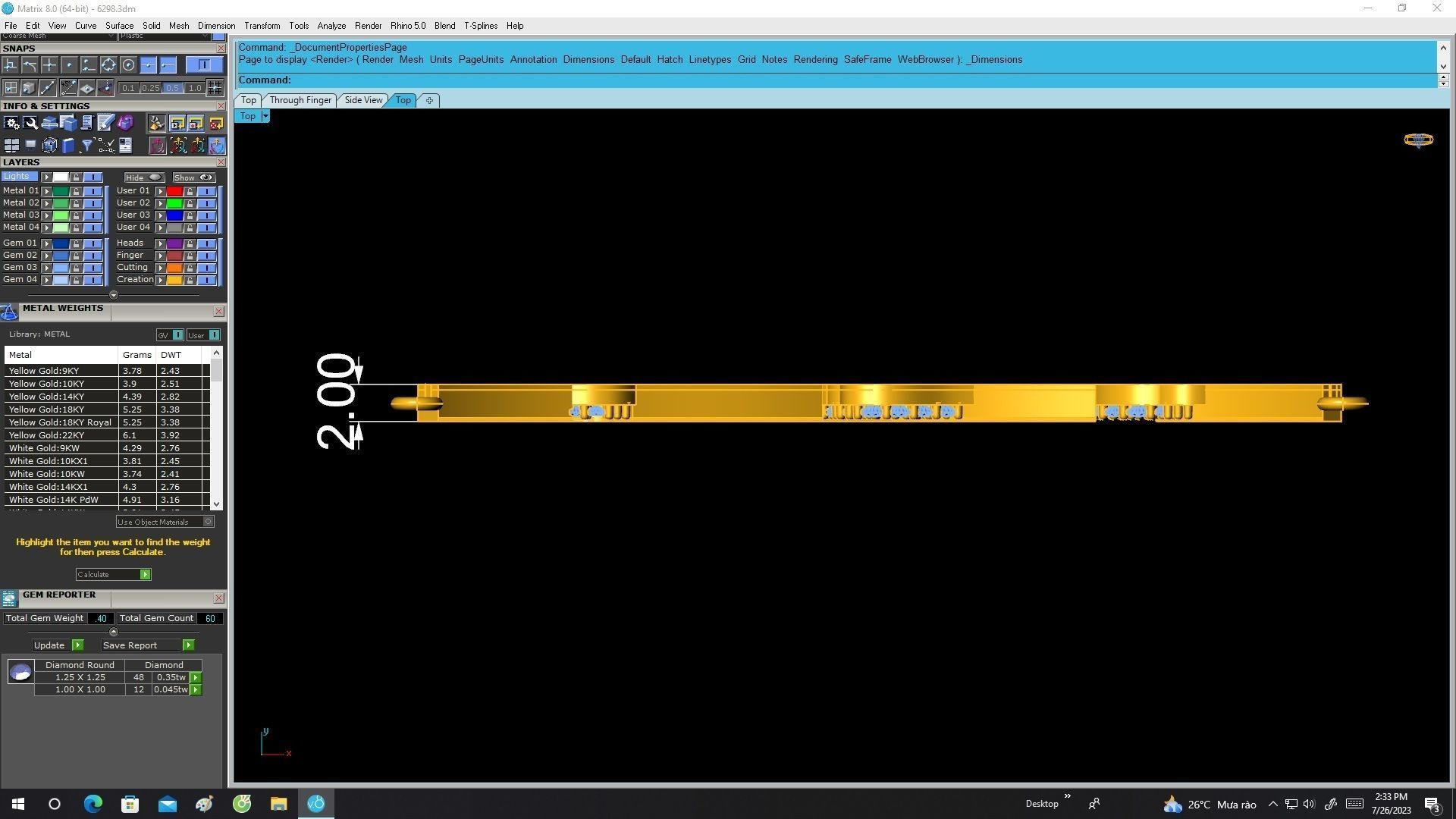Click the User 01 red color swatch

[x=174, y=191]
